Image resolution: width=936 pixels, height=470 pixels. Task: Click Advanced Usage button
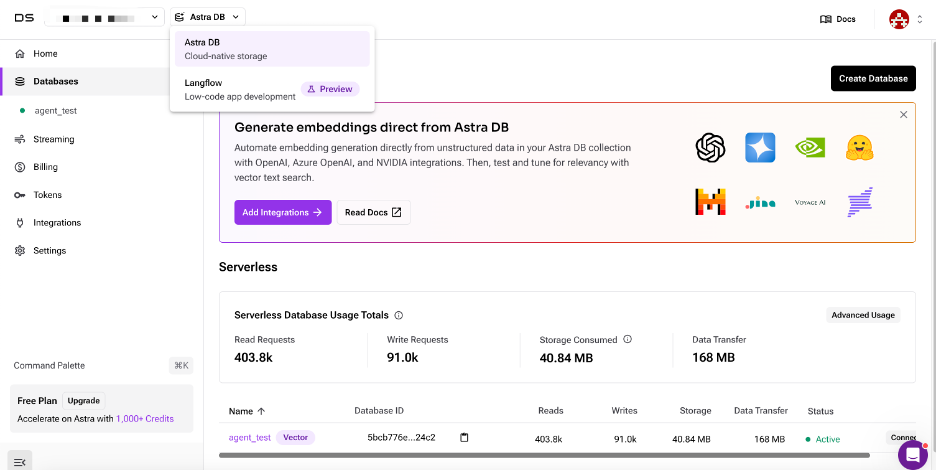[863, 315]
